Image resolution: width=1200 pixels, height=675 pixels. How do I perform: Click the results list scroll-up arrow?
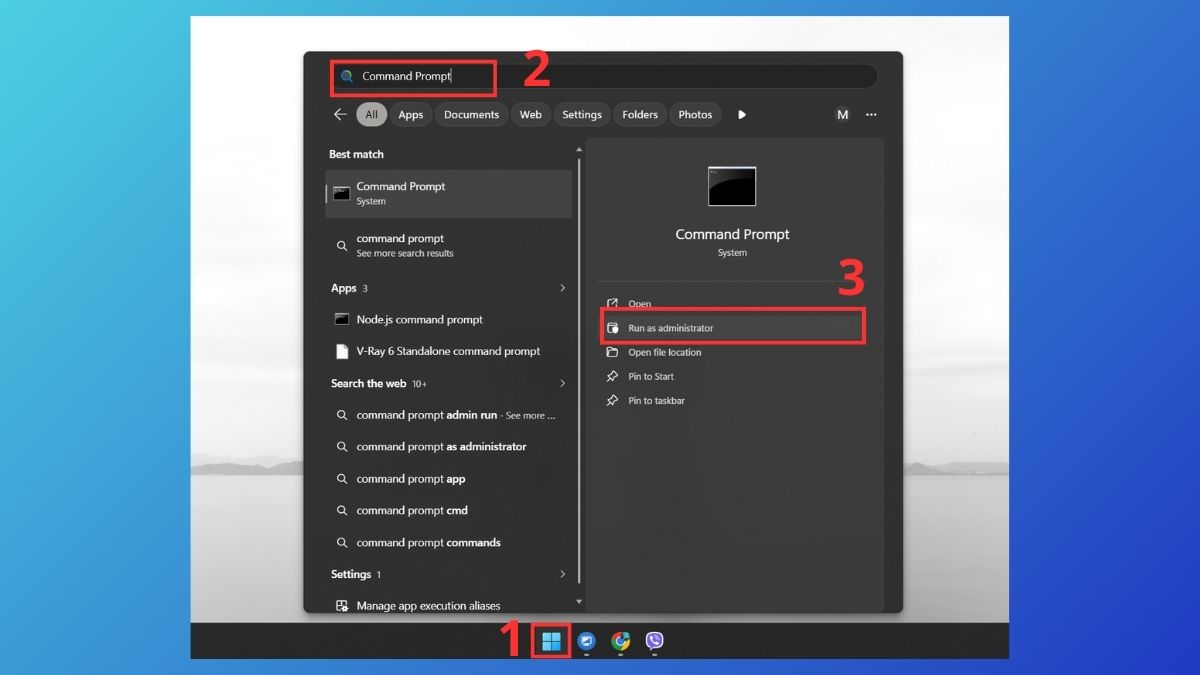coord(578,150)
